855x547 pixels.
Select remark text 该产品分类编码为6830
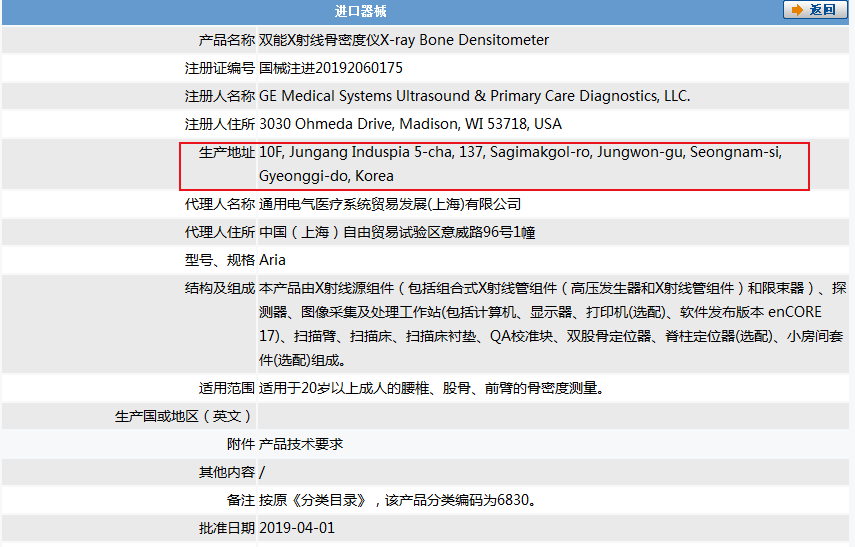point(460,500)
